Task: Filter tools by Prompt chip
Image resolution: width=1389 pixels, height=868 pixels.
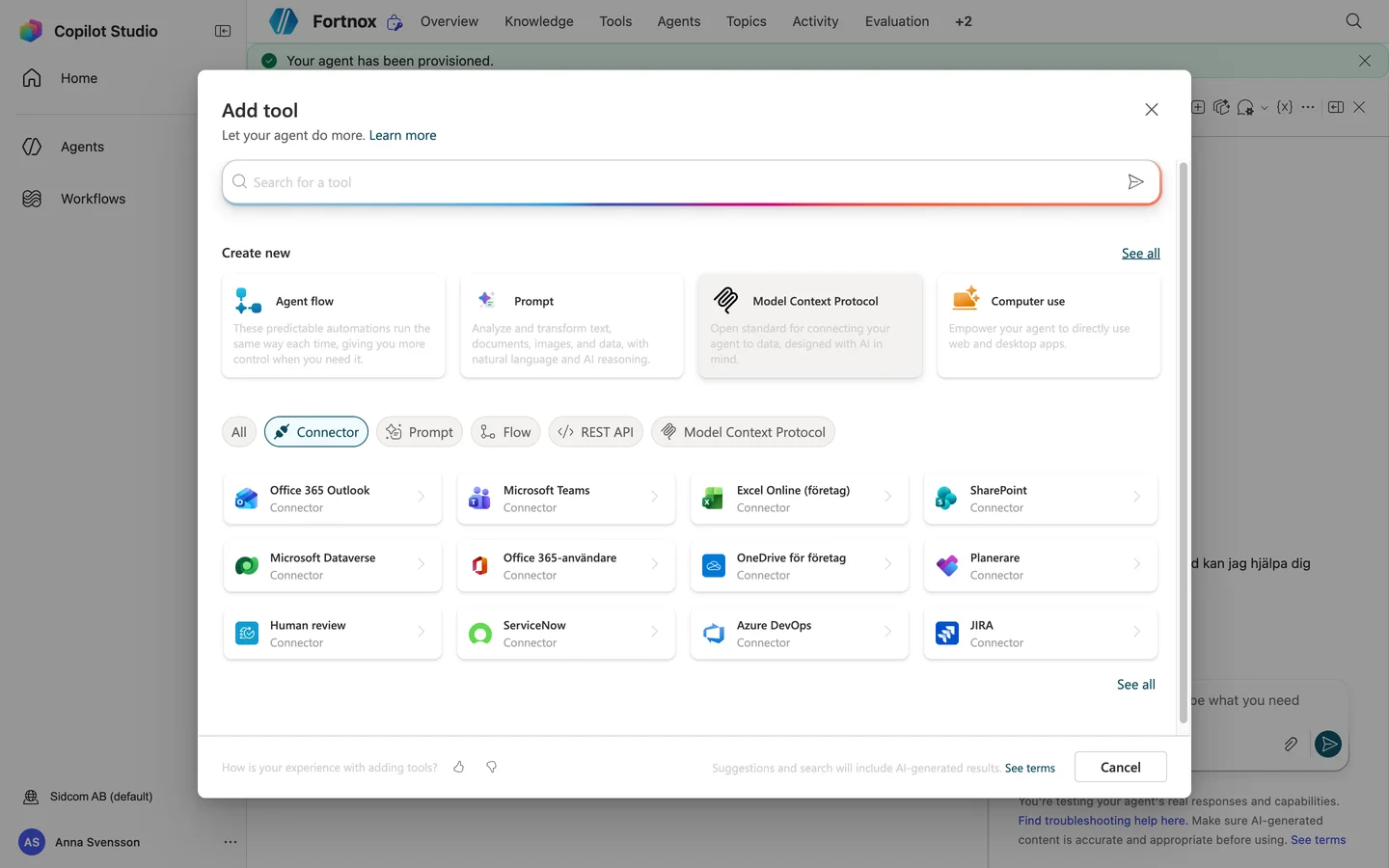Action: click(420, 432)
